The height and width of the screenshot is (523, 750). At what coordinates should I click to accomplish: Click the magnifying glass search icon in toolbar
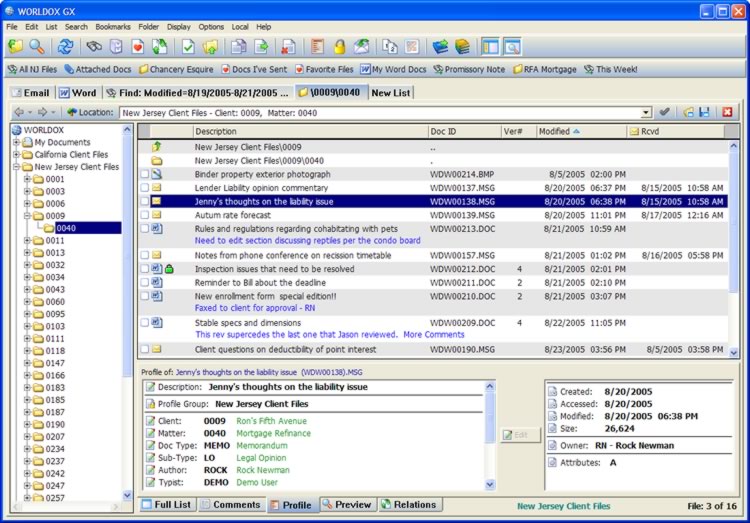click(x=37, y=47)
